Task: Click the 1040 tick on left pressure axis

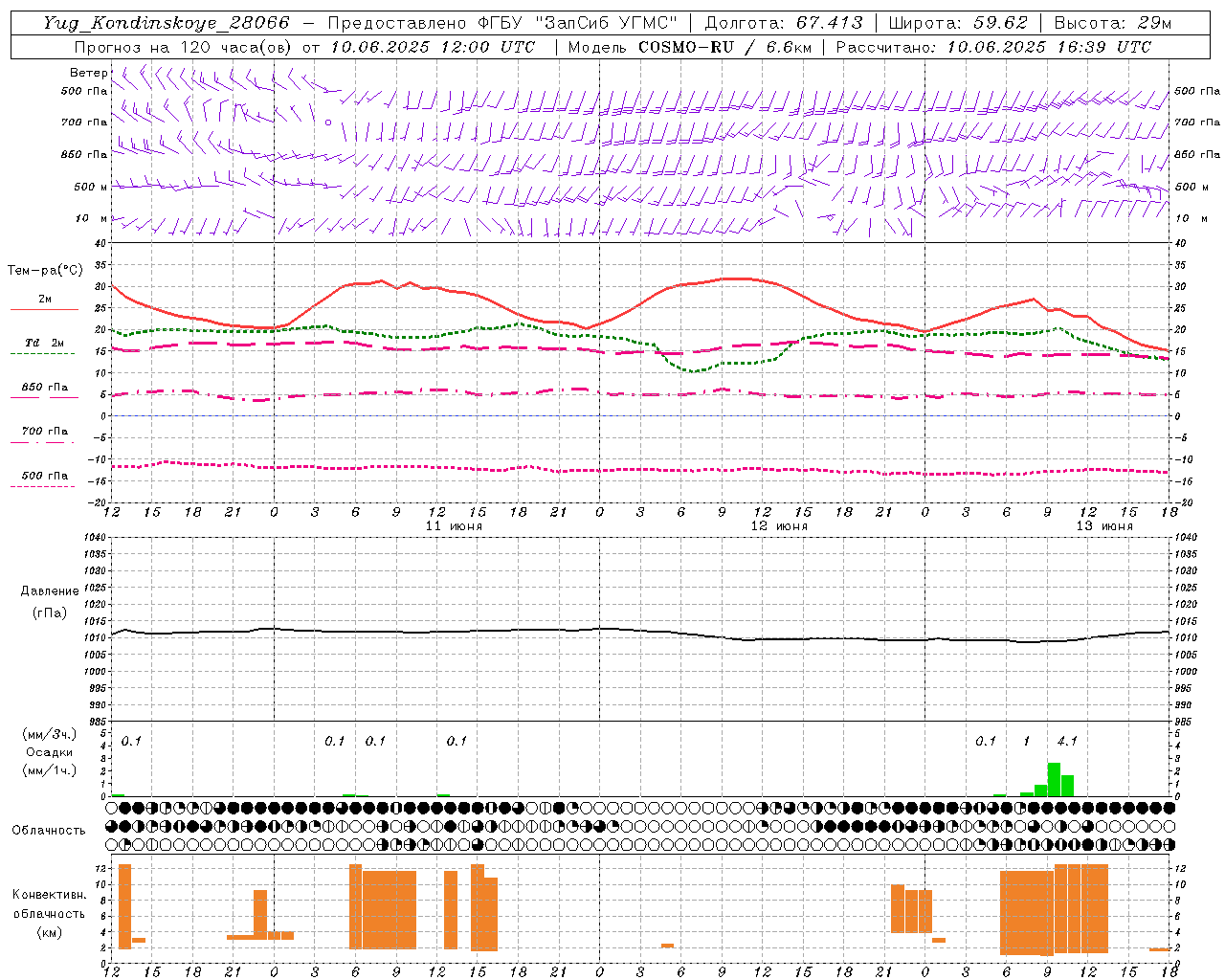Action: pyautogui.click(x=94, y=537)
